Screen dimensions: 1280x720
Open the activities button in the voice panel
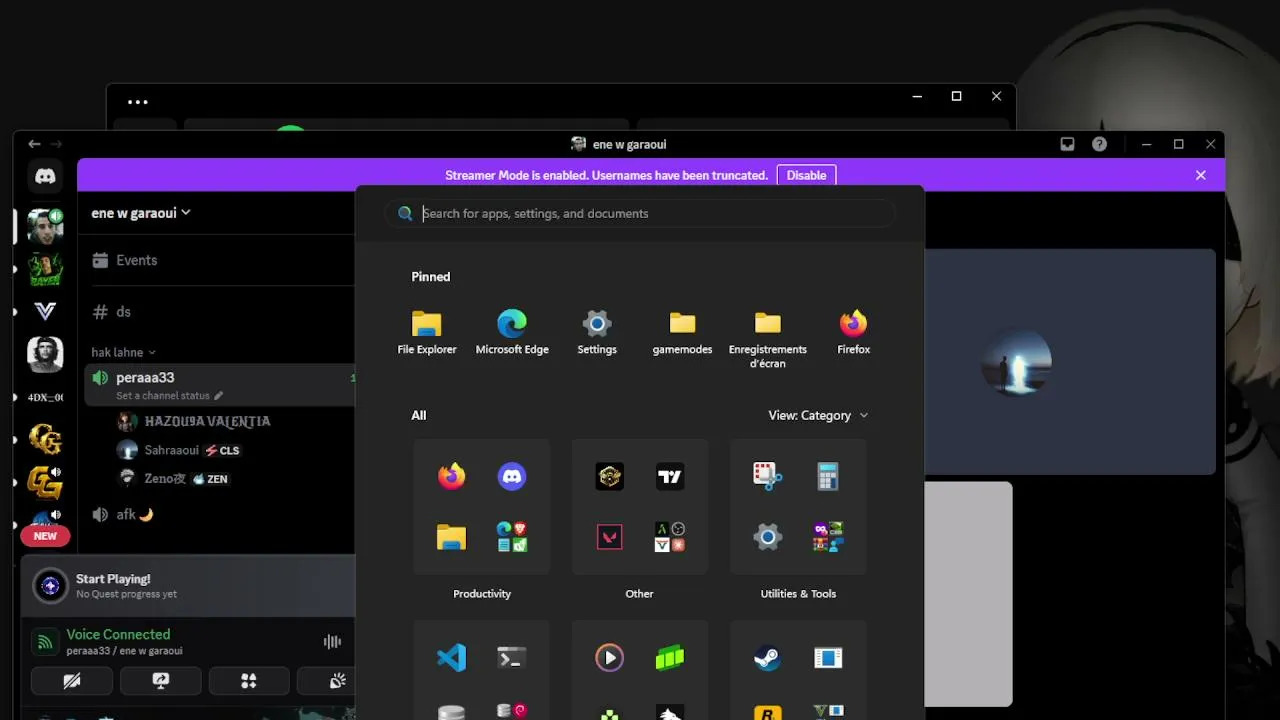coord(249,681)
